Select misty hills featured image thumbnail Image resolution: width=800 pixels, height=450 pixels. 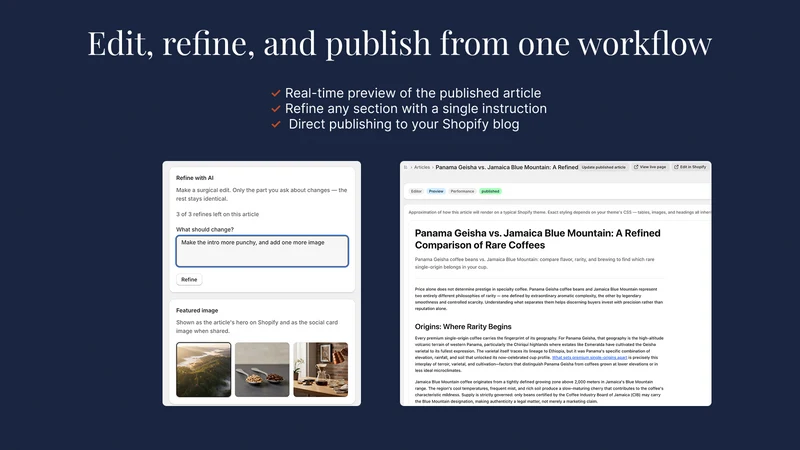pyautogui.click(x=204, y=369)
